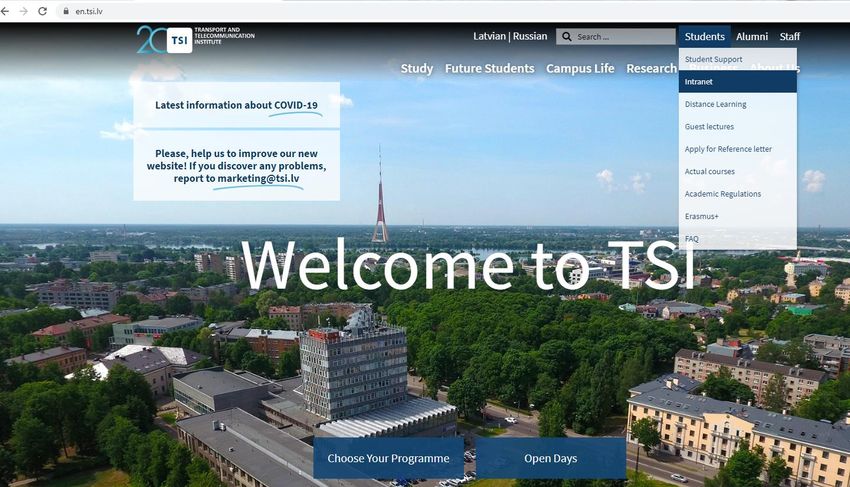Switch site language to Latvian
This screenshot has height=487, width=850.
[489, 36]
